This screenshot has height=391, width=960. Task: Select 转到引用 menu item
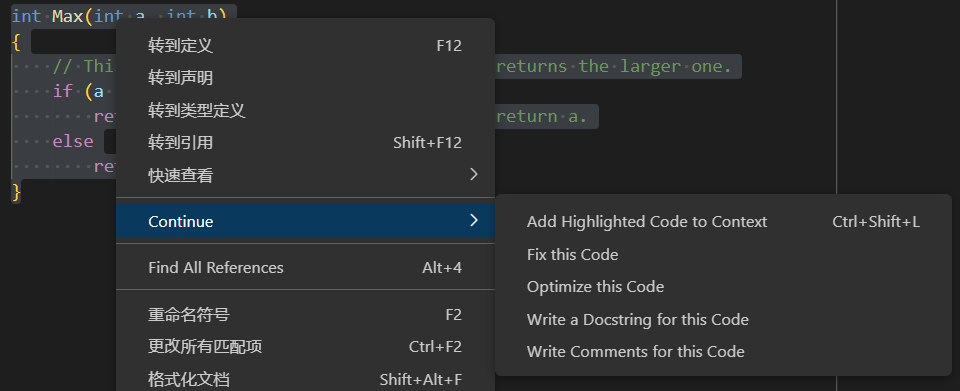coord(305,143)
